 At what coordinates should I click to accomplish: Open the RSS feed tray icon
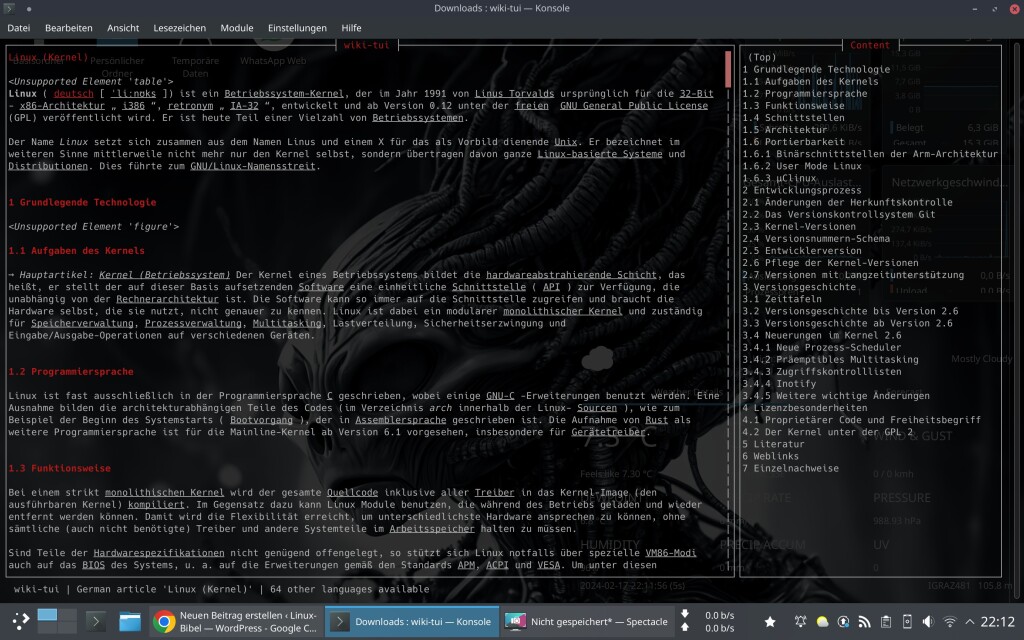pyautogui.click(x=865, y=622)
